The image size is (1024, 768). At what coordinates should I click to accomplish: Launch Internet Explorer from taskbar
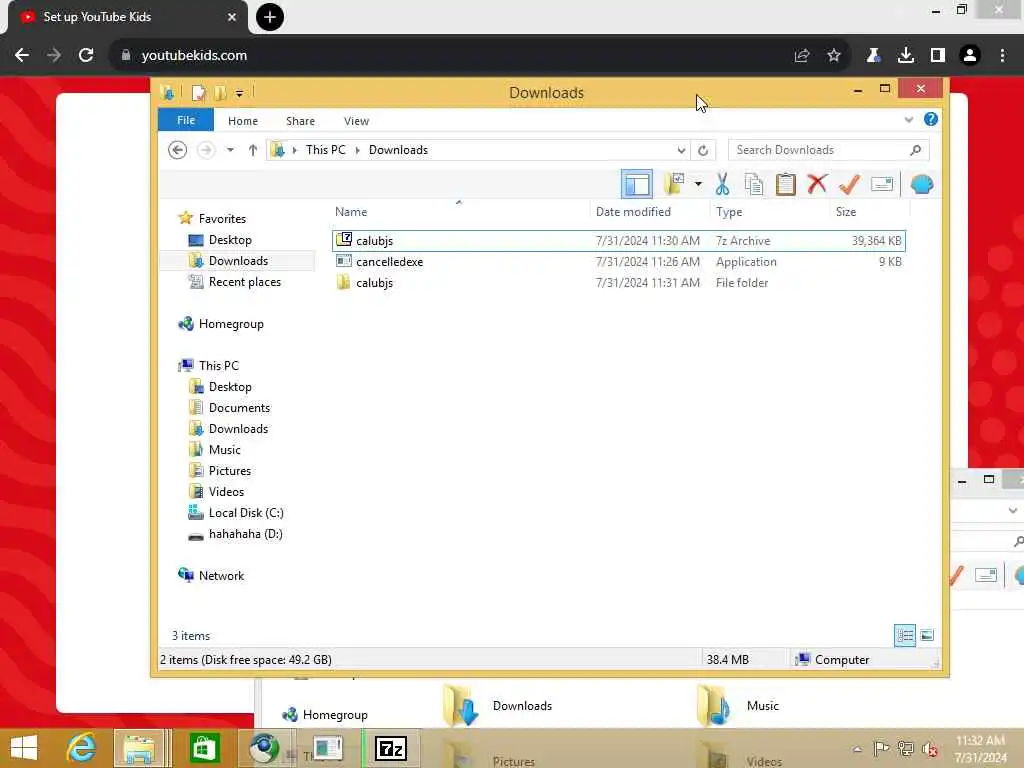[x=81, y=748]
